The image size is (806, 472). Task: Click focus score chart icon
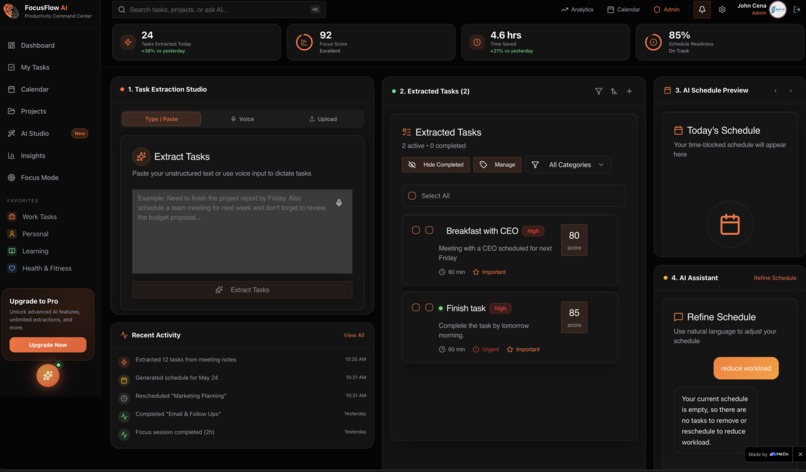[304, 42]
